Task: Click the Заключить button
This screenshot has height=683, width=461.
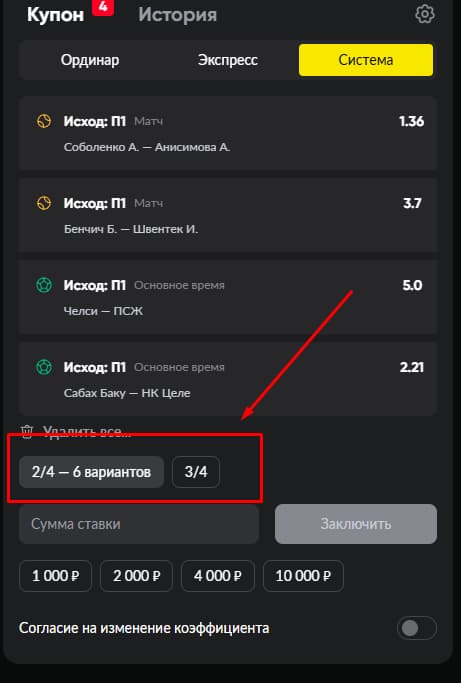Action: point(356,524)
